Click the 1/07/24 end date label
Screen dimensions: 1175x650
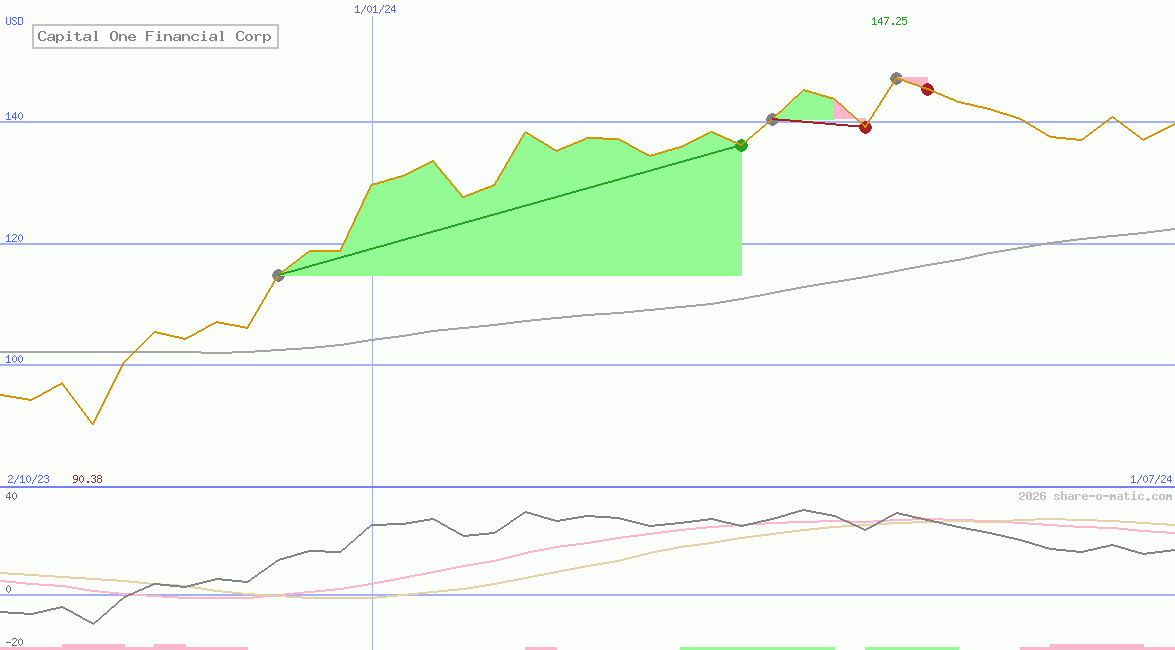pyautogui.click(x=1151, y=479)
